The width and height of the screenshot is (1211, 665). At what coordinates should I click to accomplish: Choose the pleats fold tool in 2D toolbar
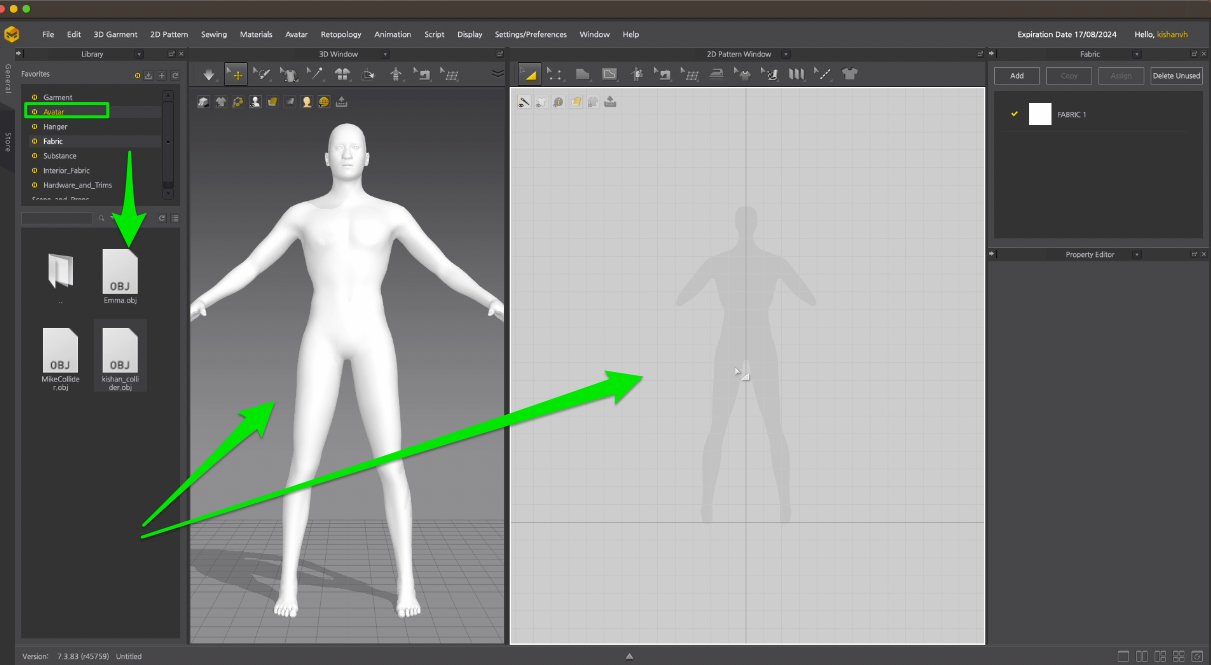797,74
